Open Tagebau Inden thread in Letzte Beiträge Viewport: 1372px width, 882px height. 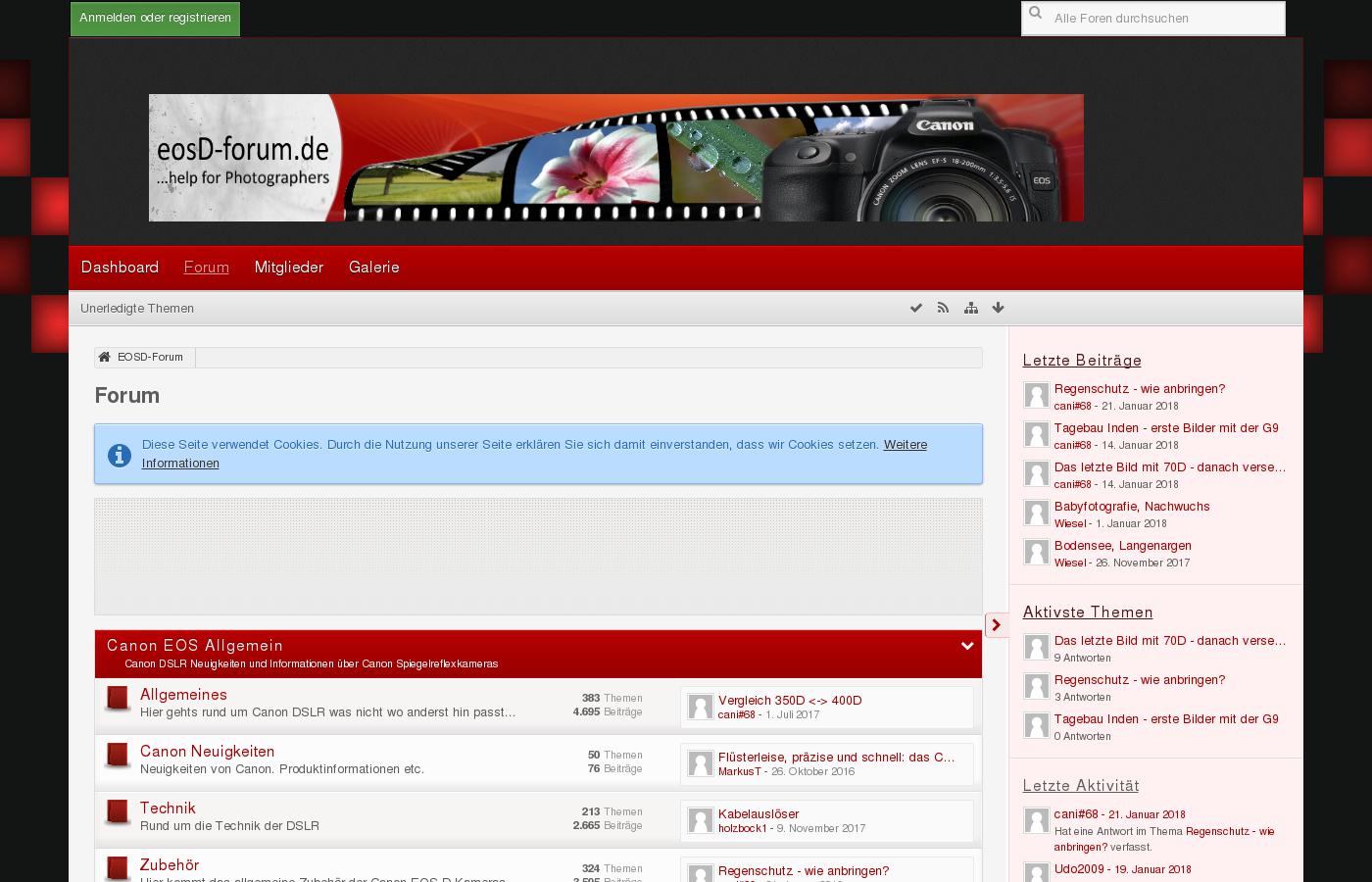1166,428
